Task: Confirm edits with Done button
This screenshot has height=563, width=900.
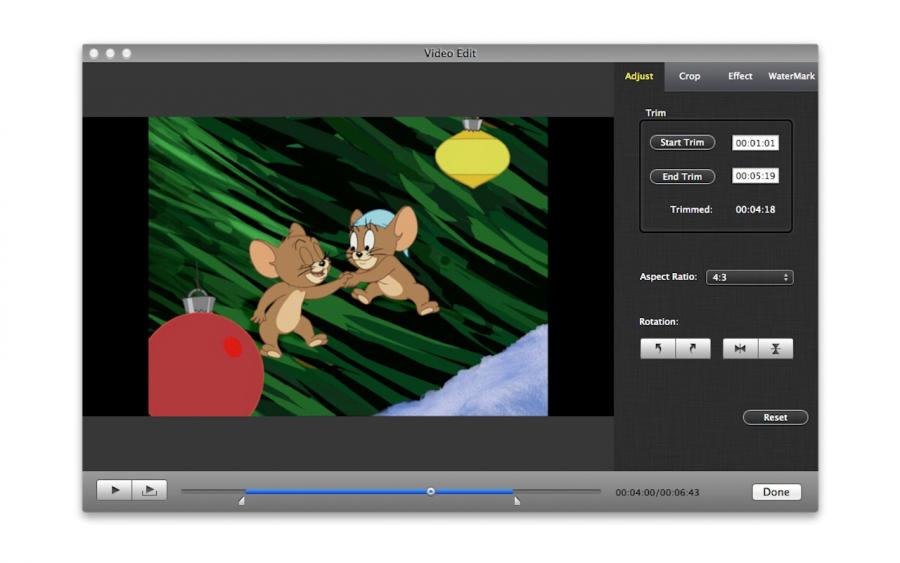Action: tap(776, 492)
